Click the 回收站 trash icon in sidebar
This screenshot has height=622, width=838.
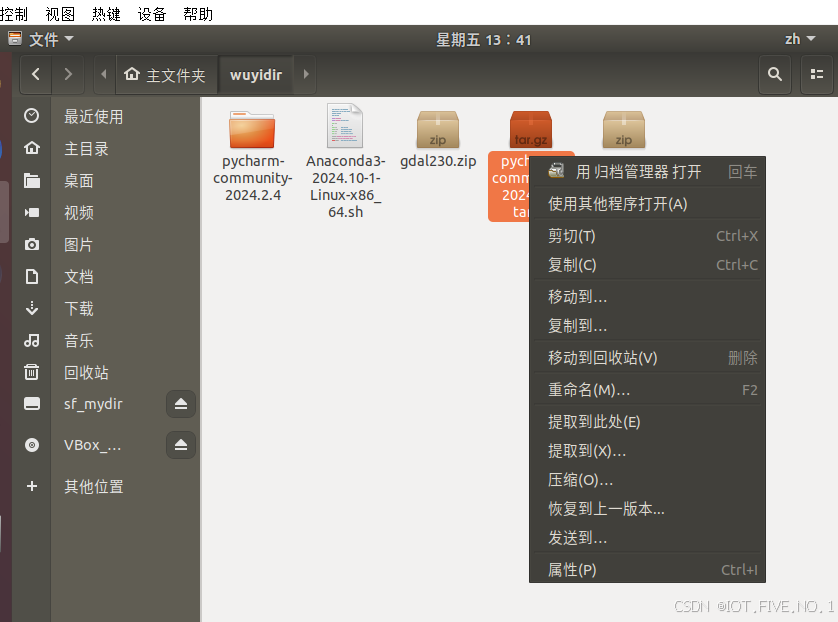click(x=32, y=371)
